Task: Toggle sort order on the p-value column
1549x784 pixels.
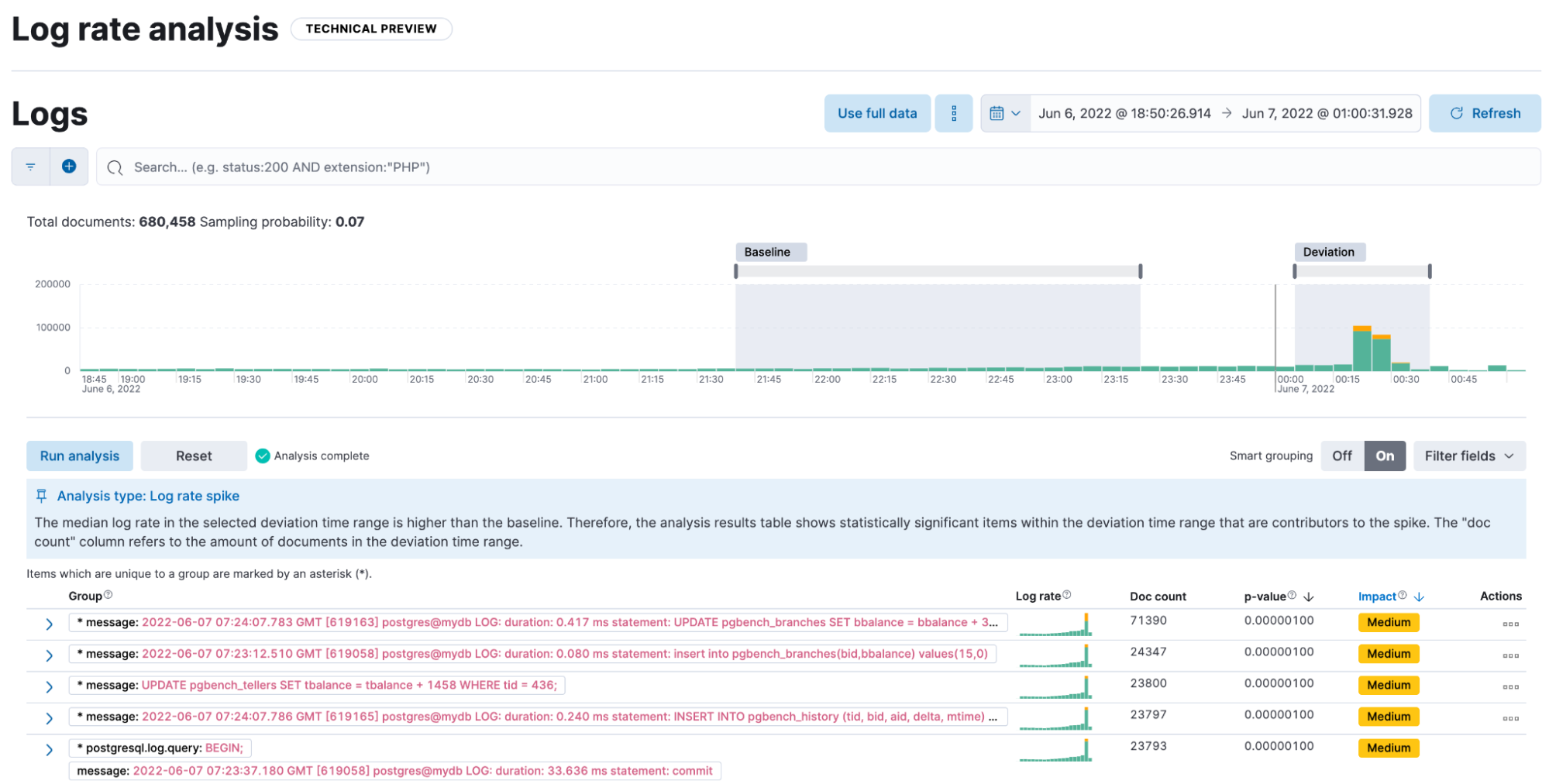Action: point(1310,597)
